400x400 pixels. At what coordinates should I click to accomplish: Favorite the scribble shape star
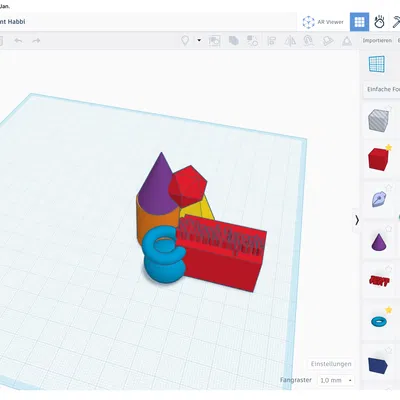(x=389, y=188)
